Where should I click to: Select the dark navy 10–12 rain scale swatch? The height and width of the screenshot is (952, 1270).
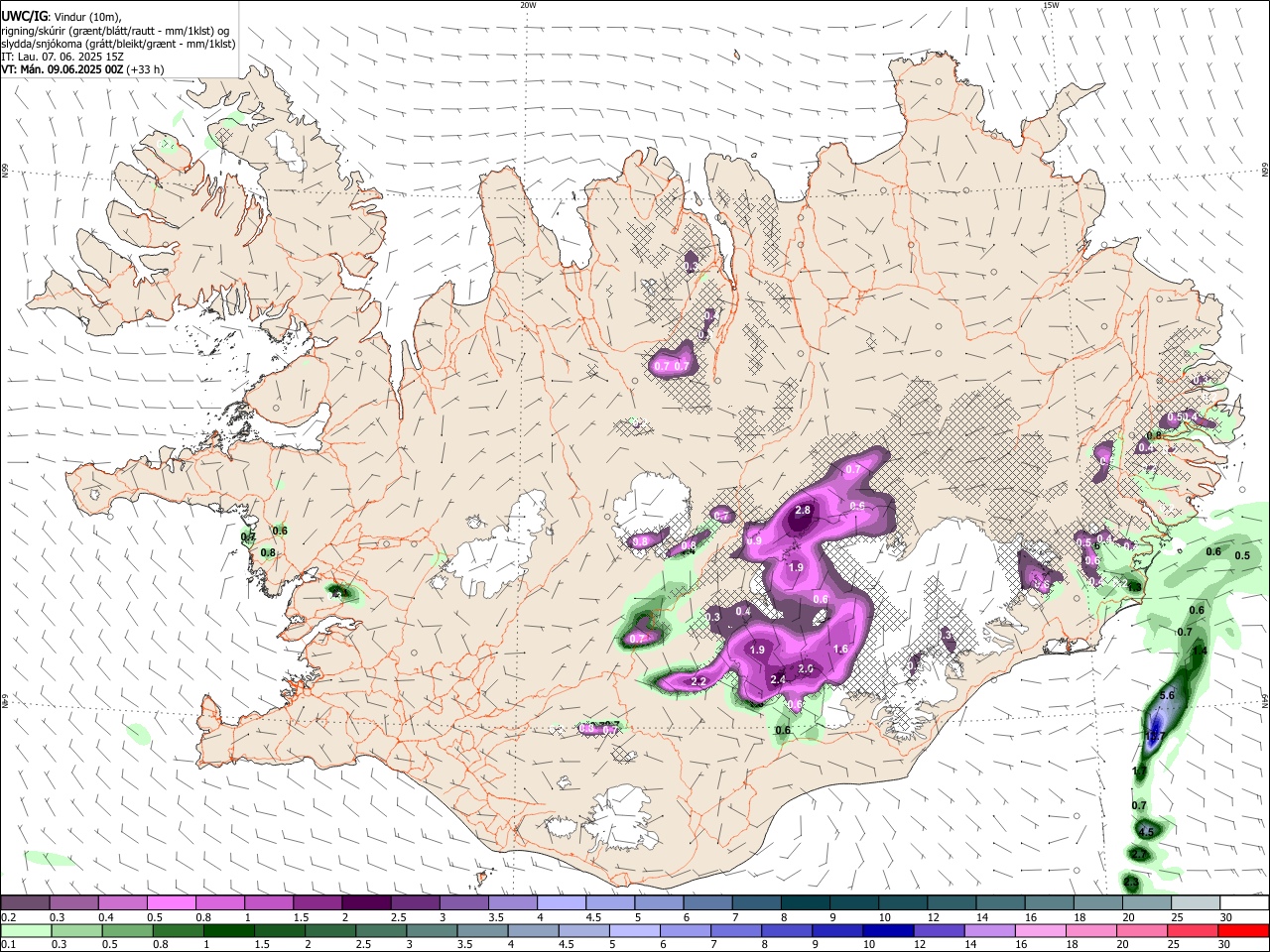[x=887, y=930]
